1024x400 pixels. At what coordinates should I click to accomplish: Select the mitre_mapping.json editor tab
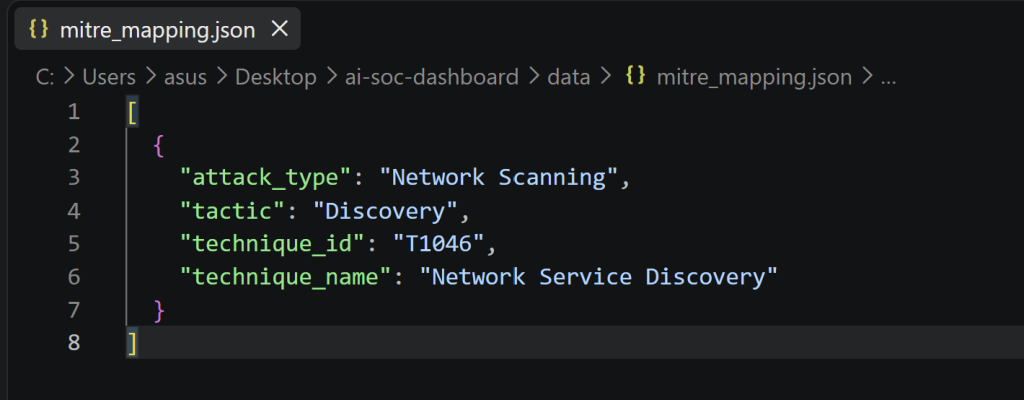point(157,29)
